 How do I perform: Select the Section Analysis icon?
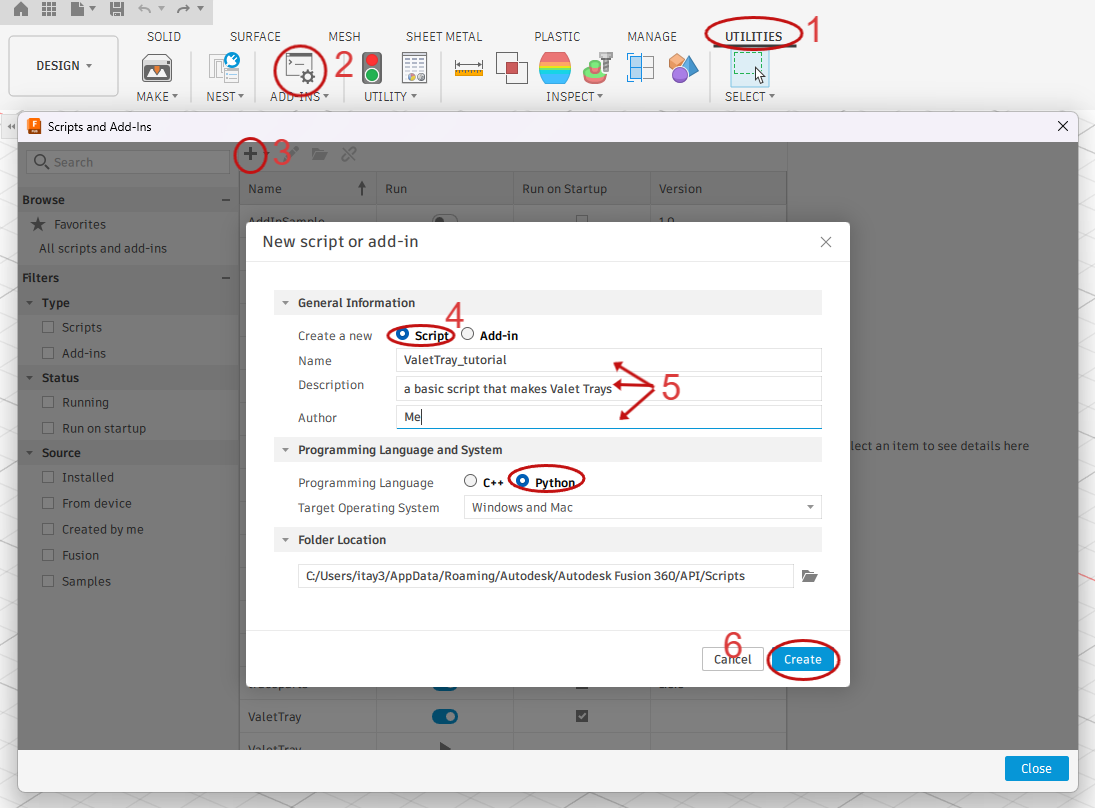pos(640,68)
